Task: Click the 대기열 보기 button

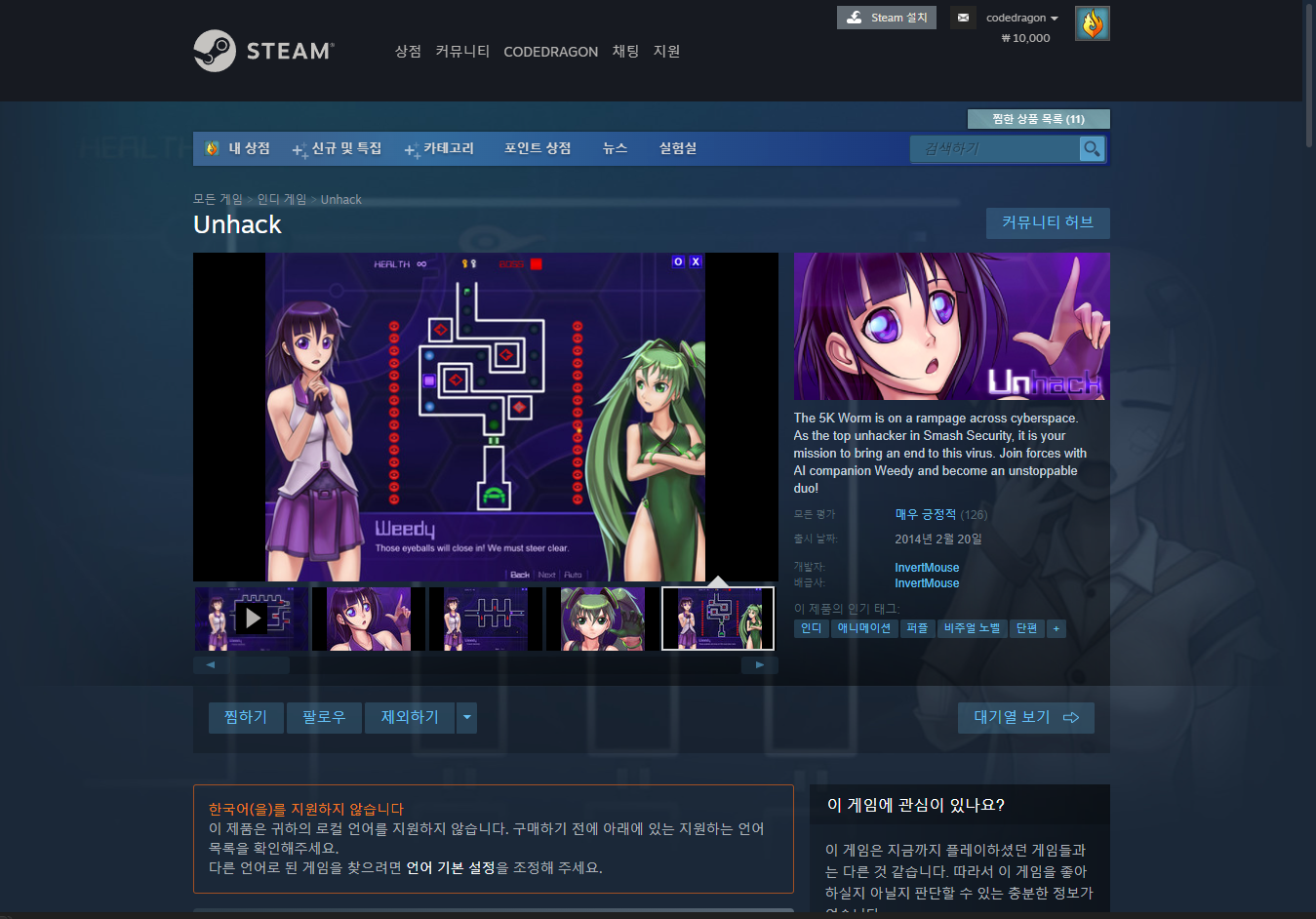Action: pos(1026,717)
